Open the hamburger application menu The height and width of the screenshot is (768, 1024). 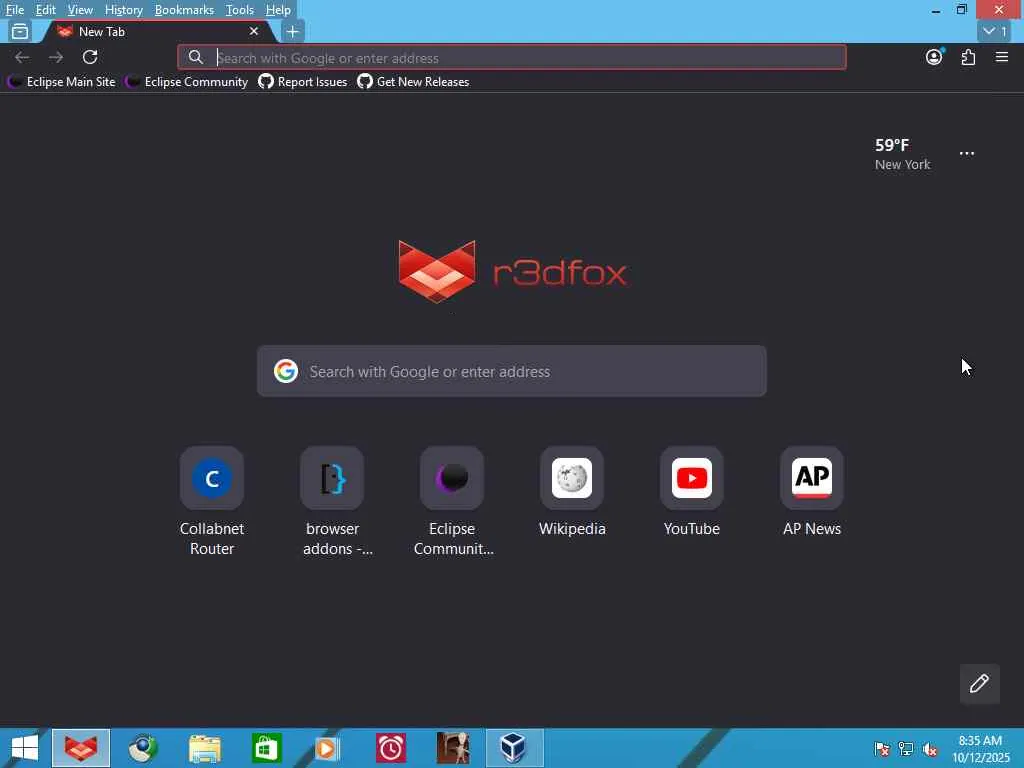point(1002,57)
